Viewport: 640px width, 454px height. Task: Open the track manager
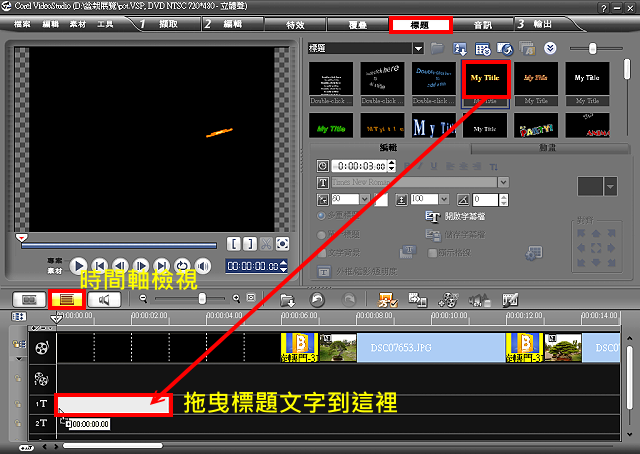(448, 300)
